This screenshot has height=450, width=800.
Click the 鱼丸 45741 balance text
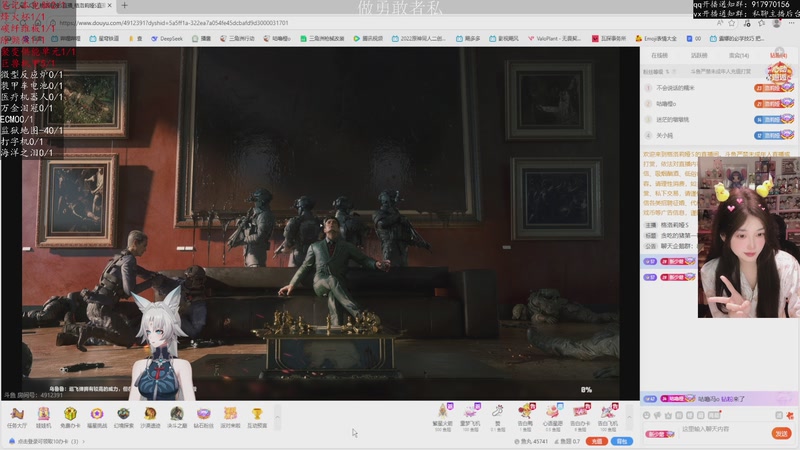click(x=531, y=441)
